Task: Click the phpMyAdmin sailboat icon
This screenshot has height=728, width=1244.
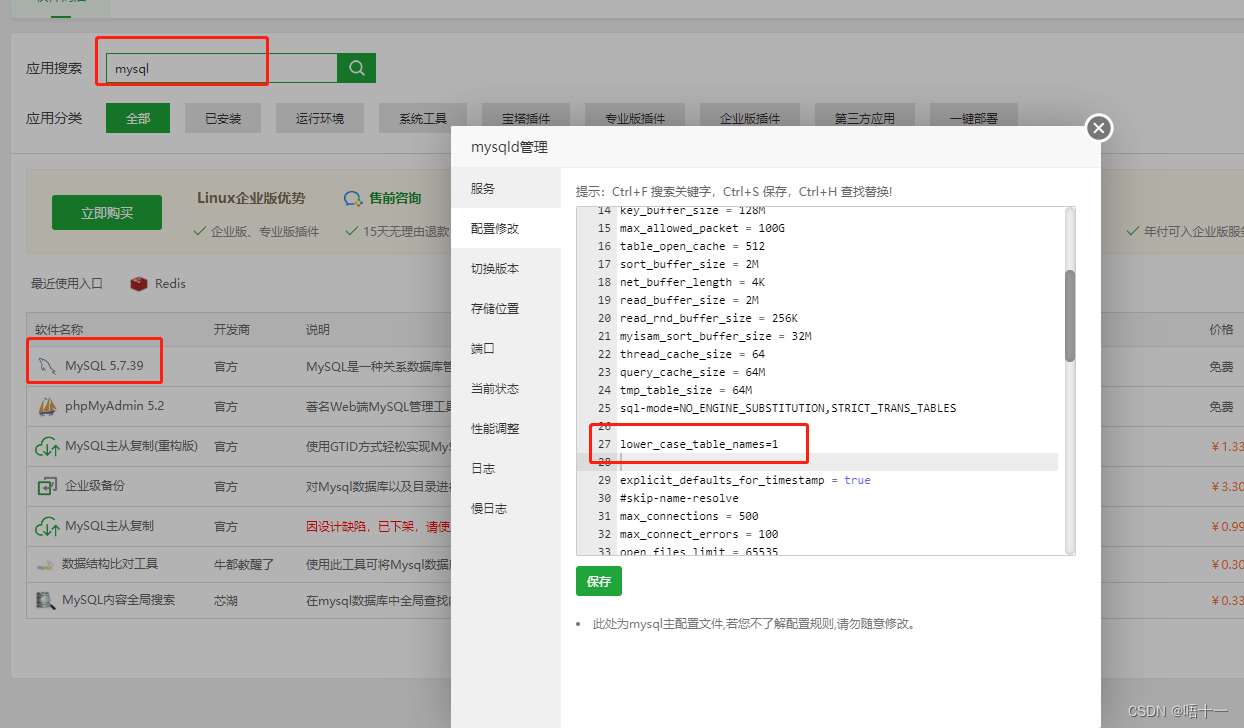Action: click(x=46, y=407)
